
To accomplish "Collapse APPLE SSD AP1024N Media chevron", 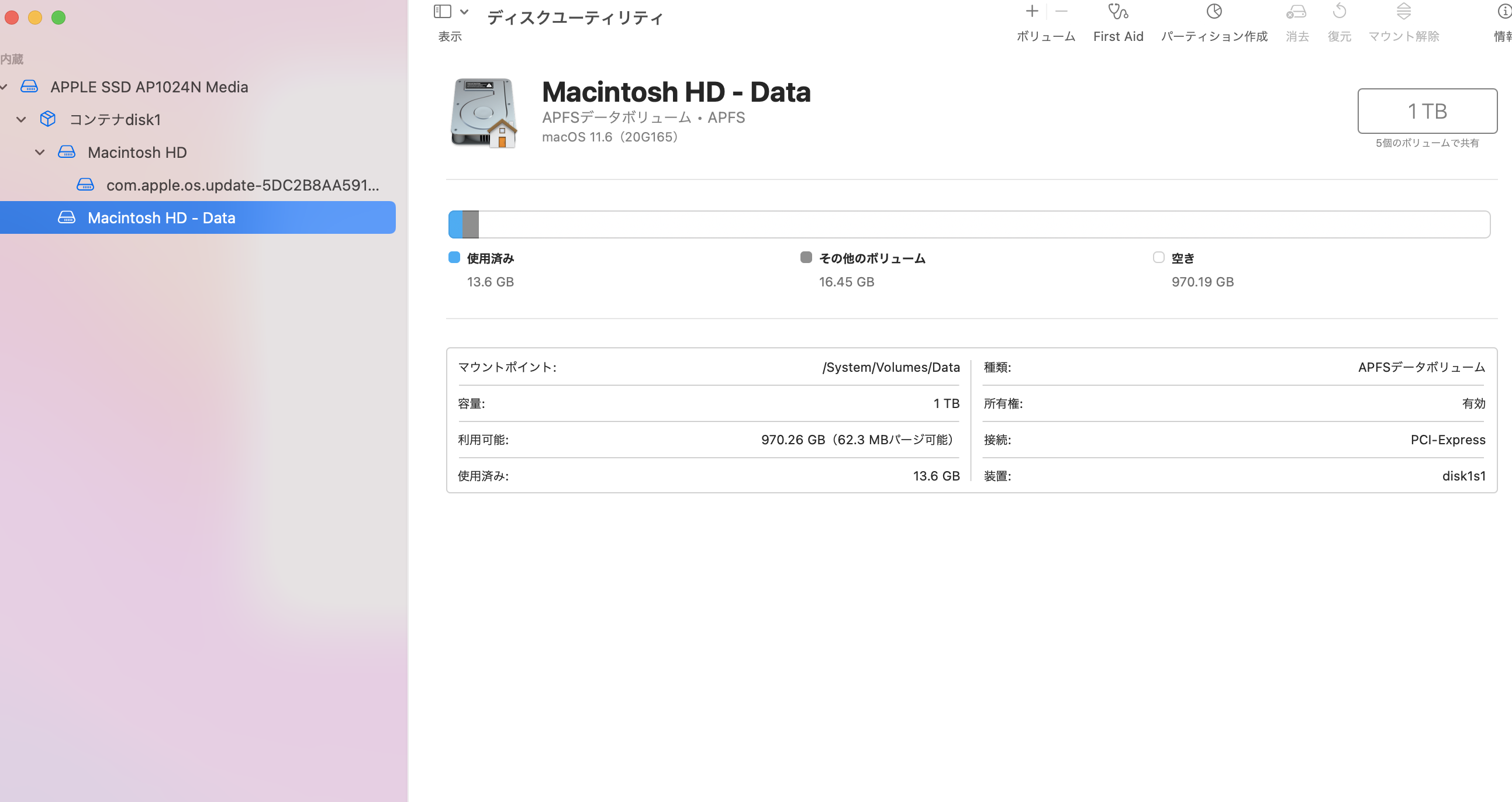I will [x=4, y=87].
